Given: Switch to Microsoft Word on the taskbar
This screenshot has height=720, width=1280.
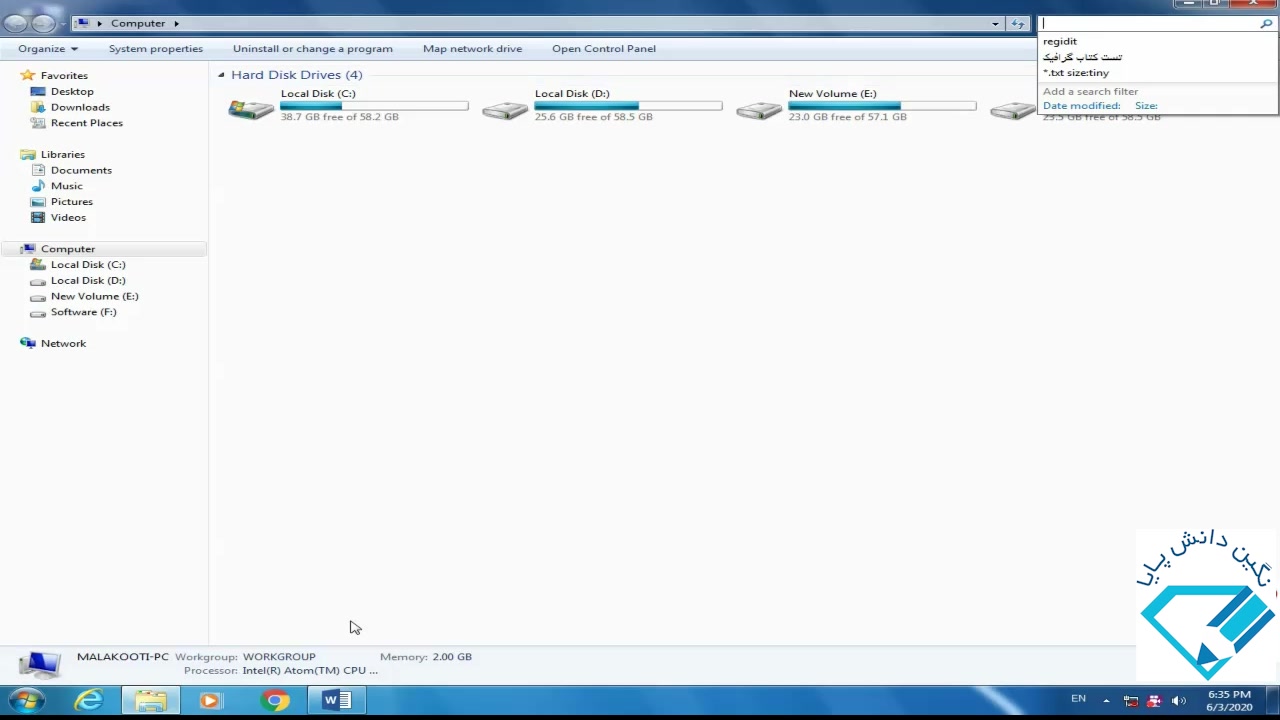Looking at the screenshot, I should point(337,700).
